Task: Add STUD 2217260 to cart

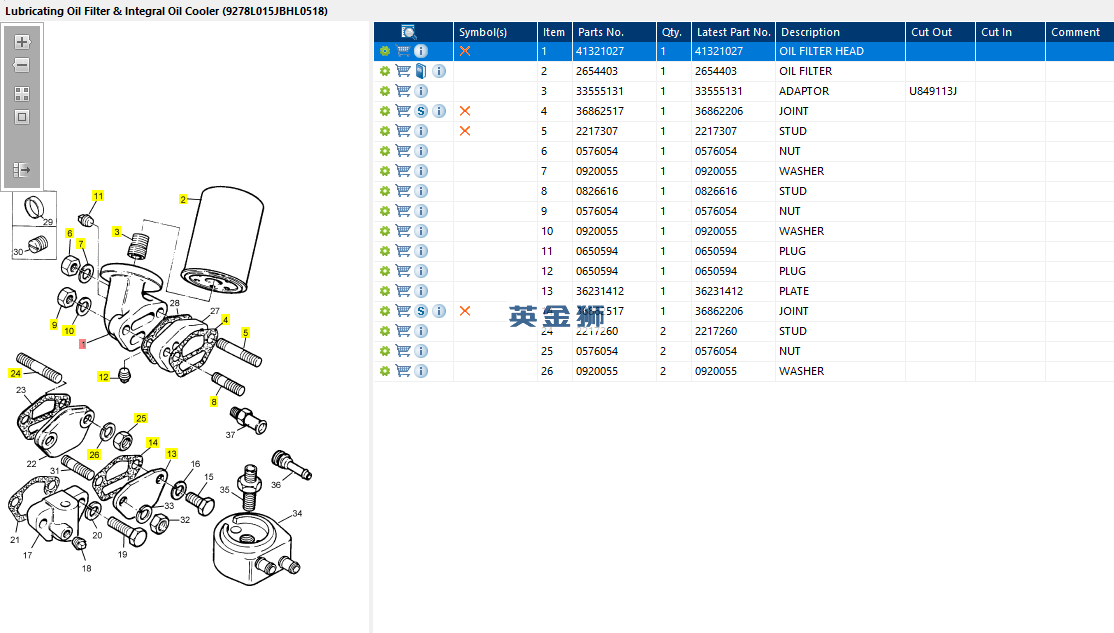Action: coord(403,331)
